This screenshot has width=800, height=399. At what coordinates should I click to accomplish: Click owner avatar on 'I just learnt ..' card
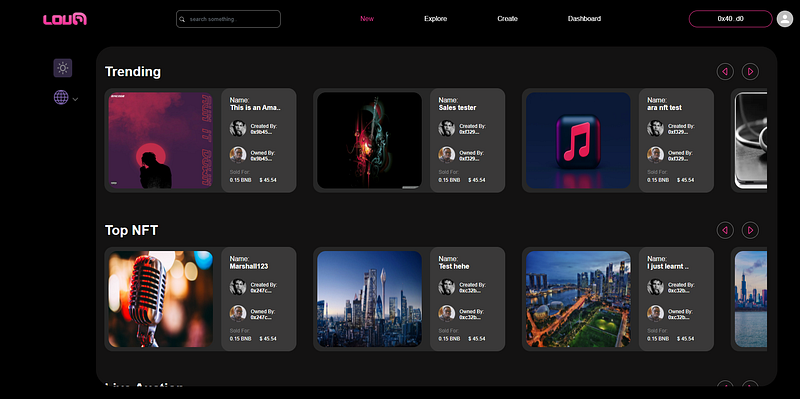click(656, 313)
